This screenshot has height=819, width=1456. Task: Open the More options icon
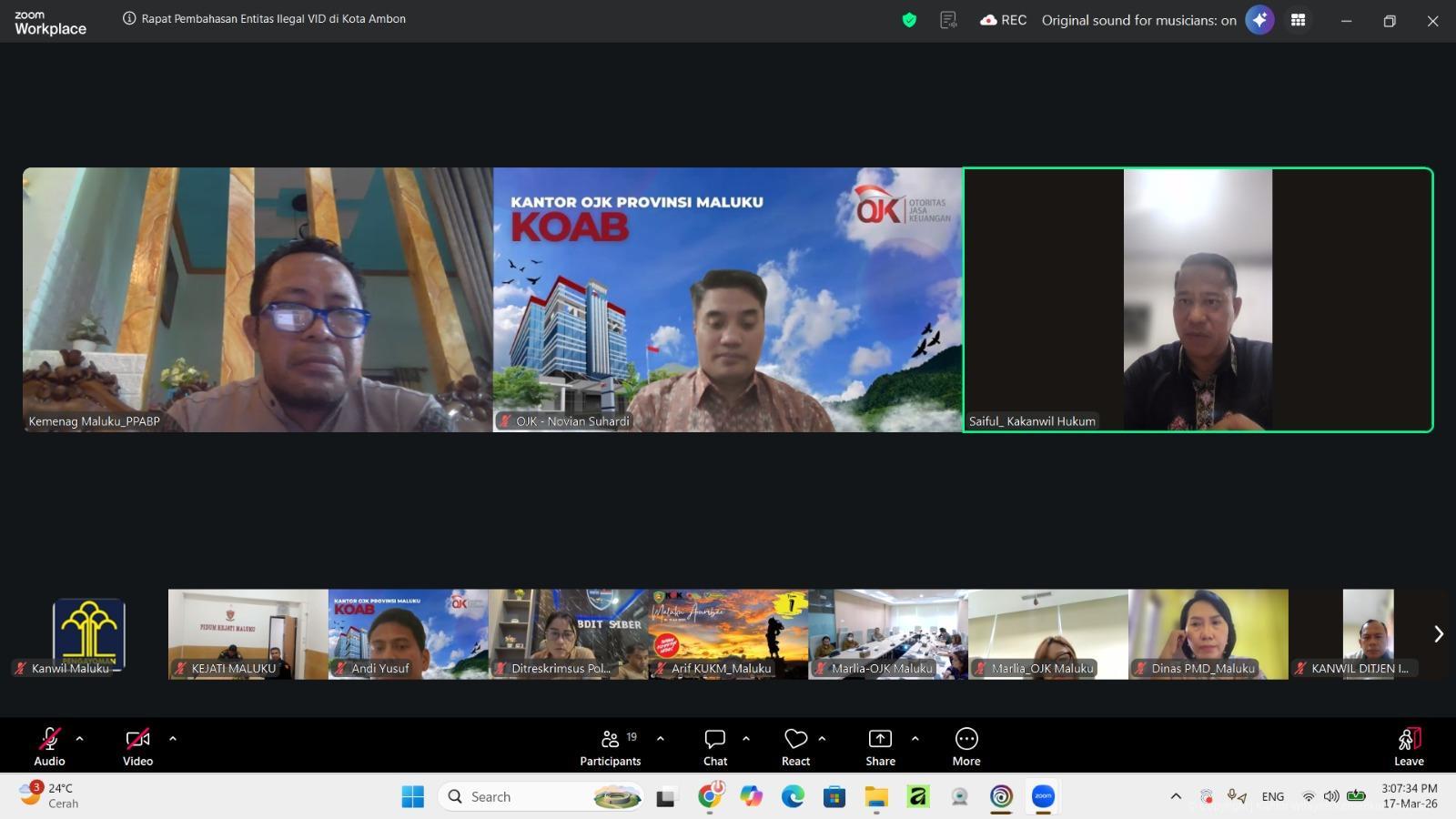966,746
